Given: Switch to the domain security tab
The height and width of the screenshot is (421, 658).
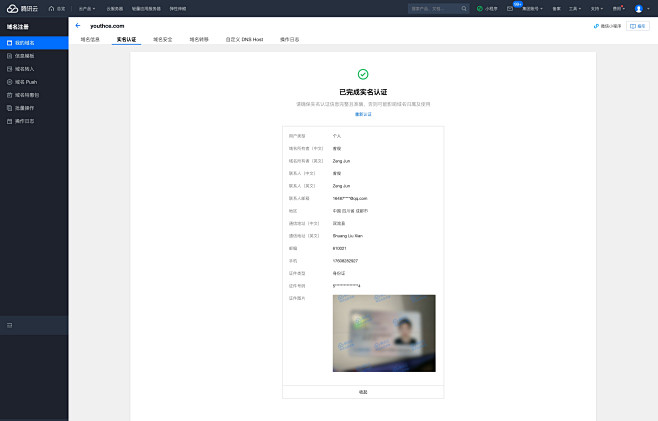Looking at the screenshot, I should click(x=162, y=39).
